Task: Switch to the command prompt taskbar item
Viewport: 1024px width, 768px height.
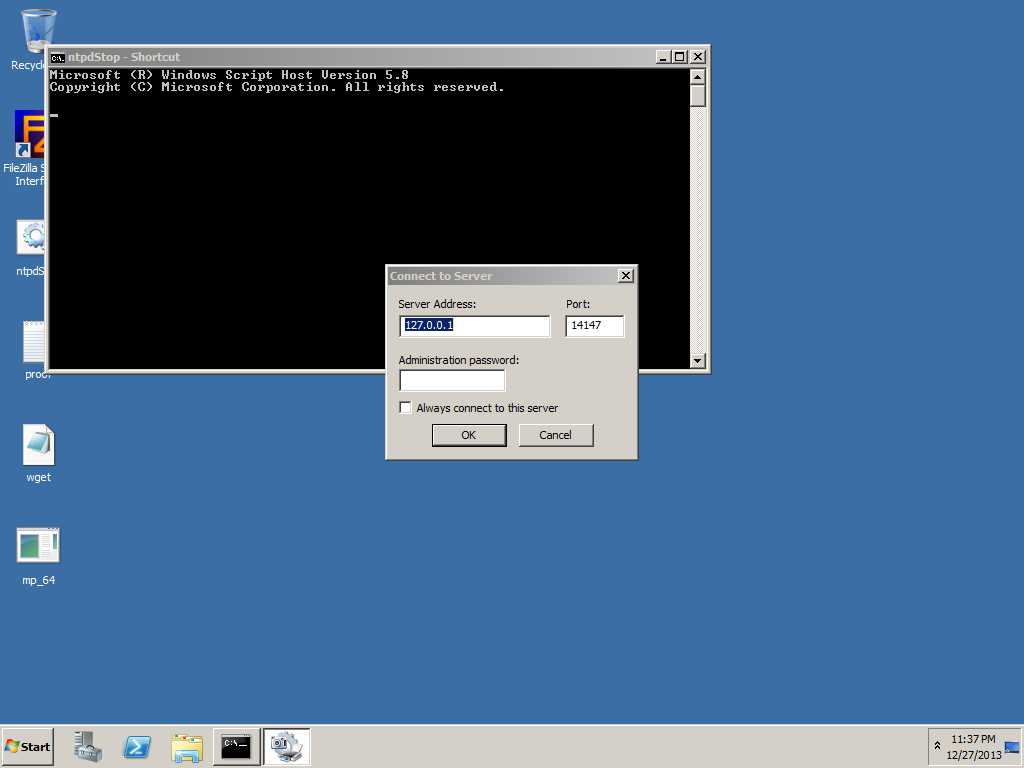Action: pos(236,746)
